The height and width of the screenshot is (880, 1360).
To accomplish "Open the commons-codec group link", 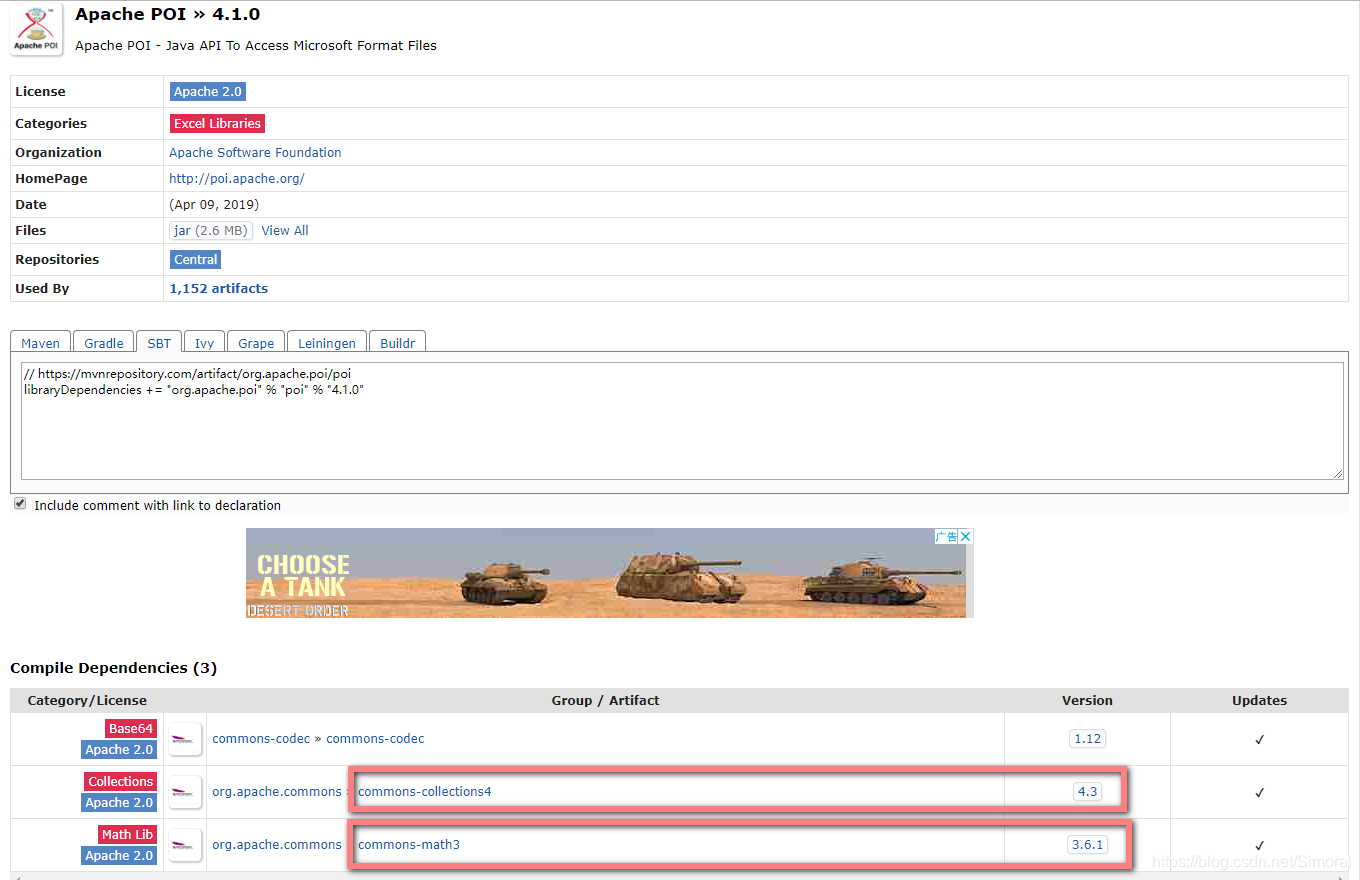I will [261, 739].
